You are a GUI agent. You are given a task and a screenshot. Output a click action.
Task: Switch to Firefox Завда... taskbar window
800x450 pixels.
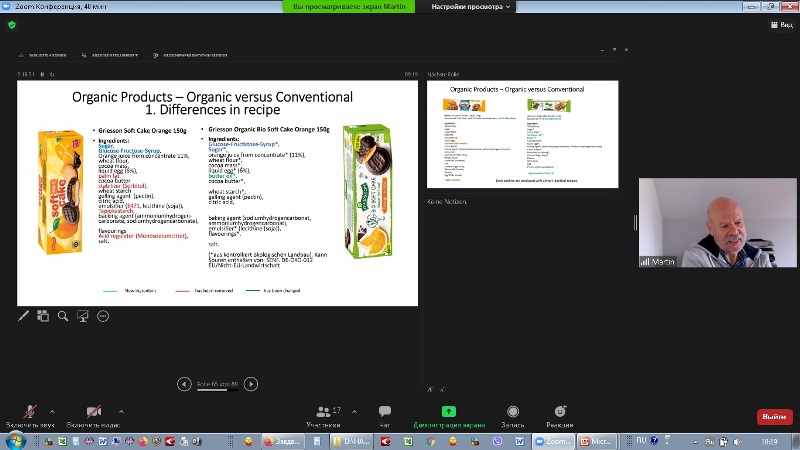coord(283,441)
